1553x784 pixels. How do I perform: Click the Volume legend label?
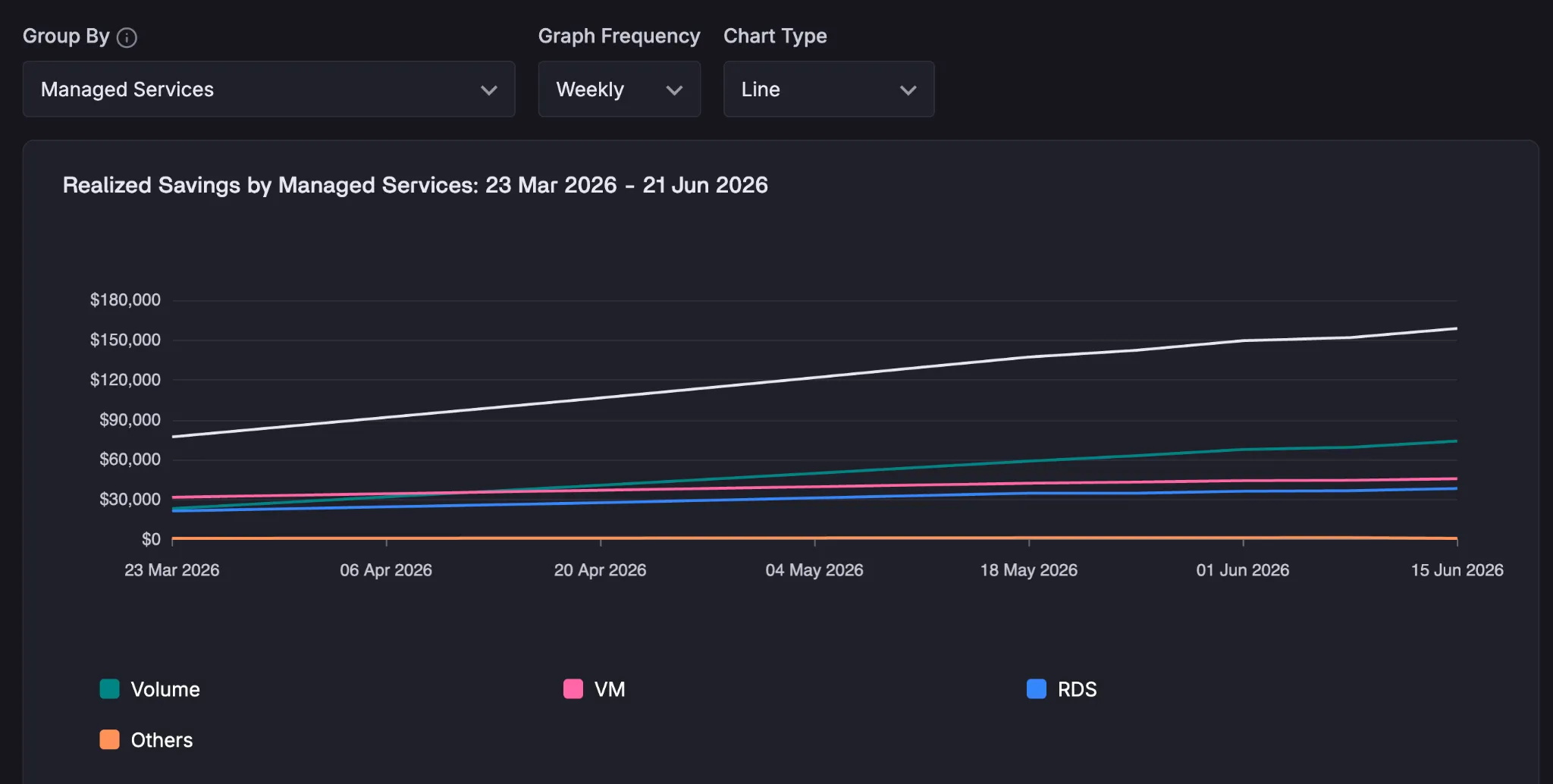165,689
